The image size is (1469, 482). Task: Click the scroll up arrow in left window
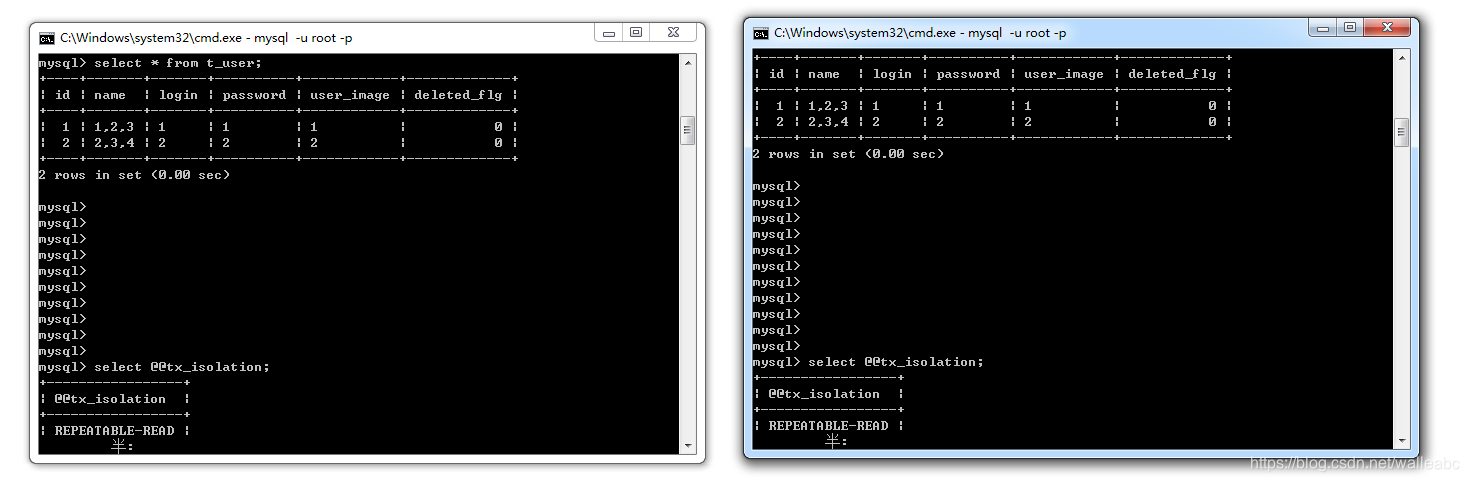pos(687,62)
